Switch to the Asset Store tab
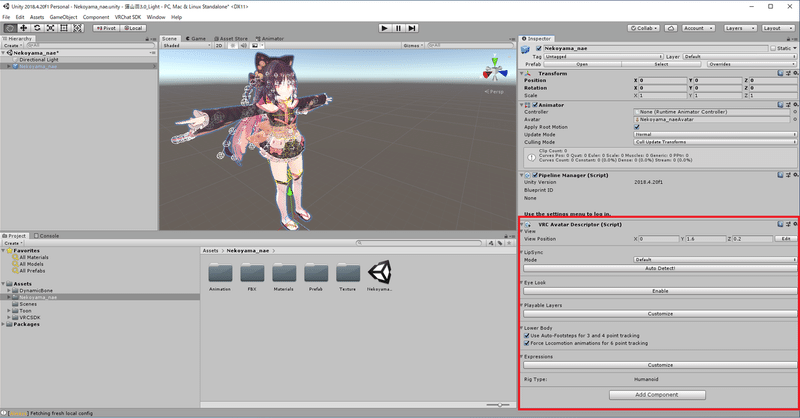 pos(231,39)
